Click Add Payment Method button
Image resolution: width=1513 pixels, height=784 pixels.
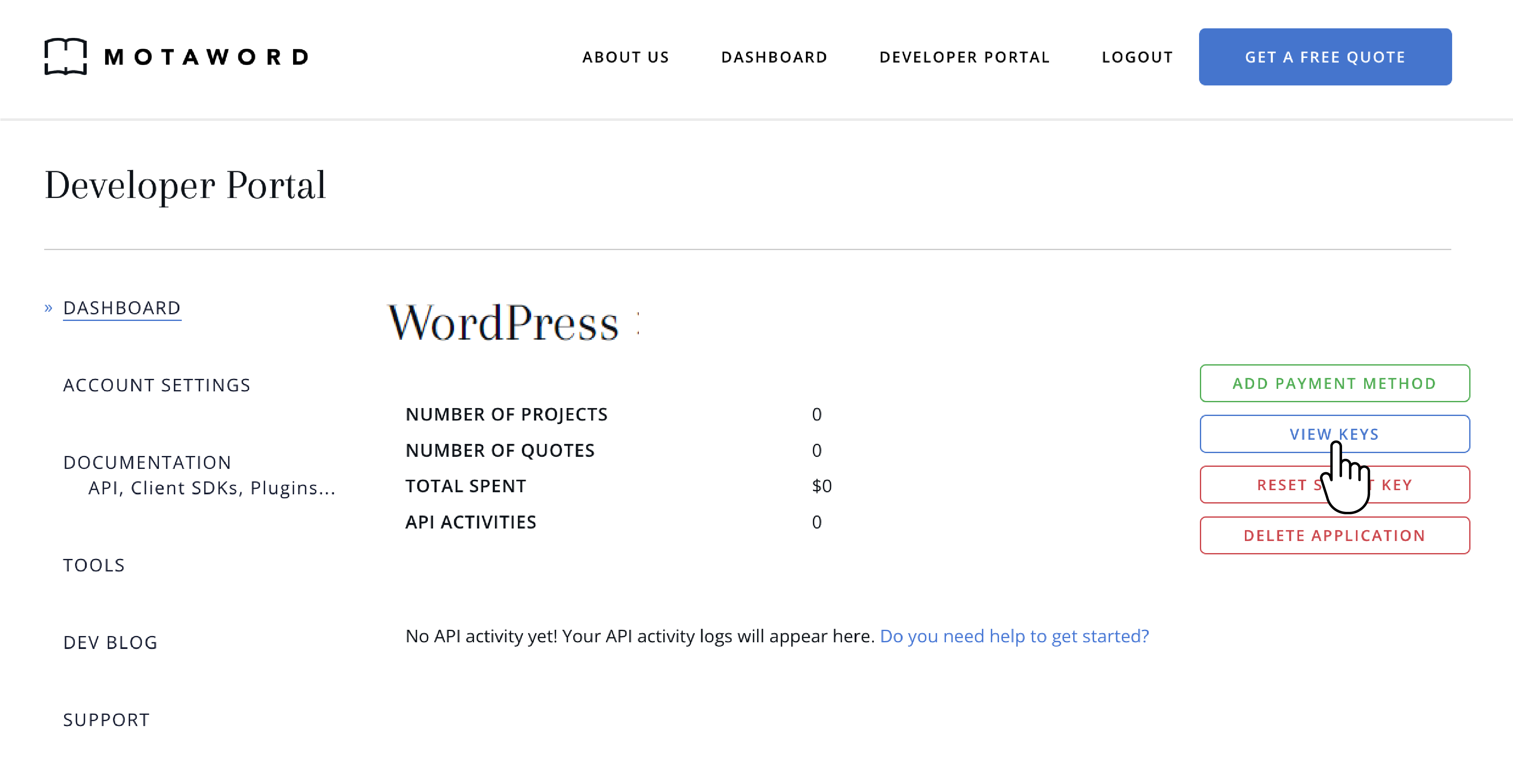pos(1334,383)
